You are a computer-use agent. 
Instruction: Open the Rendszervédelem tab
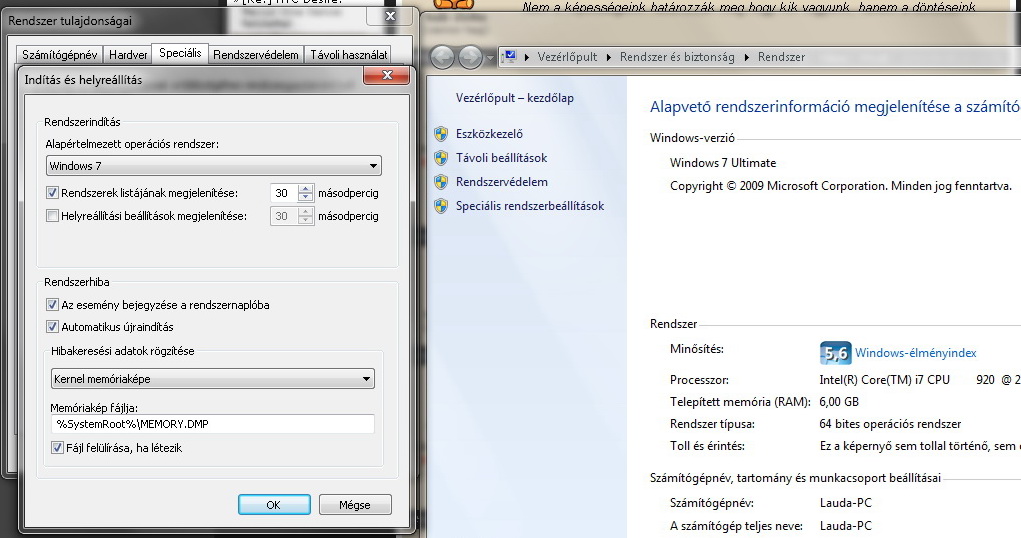(256, 55)
